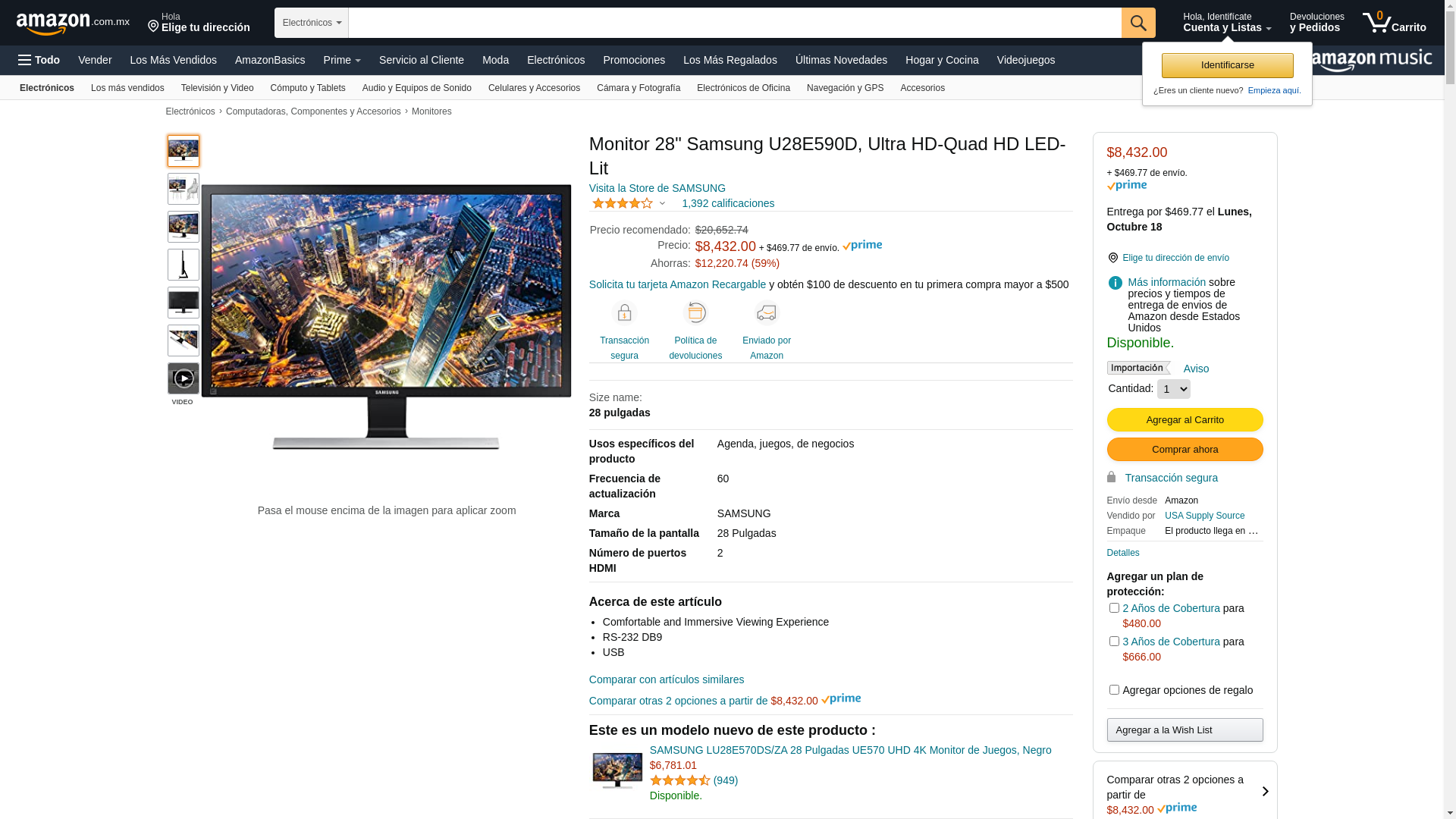The height and width of the screenshot is (819, 1456).
Task: Click inside the search input field
Action: [x=735, y=23]
